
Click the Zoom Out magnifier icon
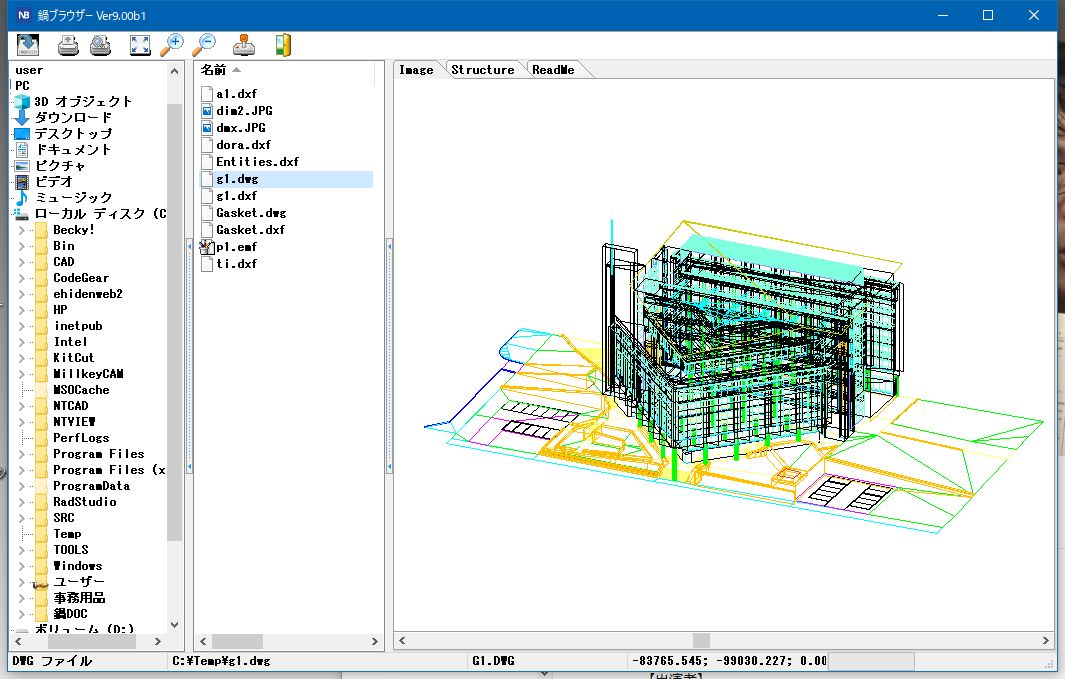pos(204,45)
